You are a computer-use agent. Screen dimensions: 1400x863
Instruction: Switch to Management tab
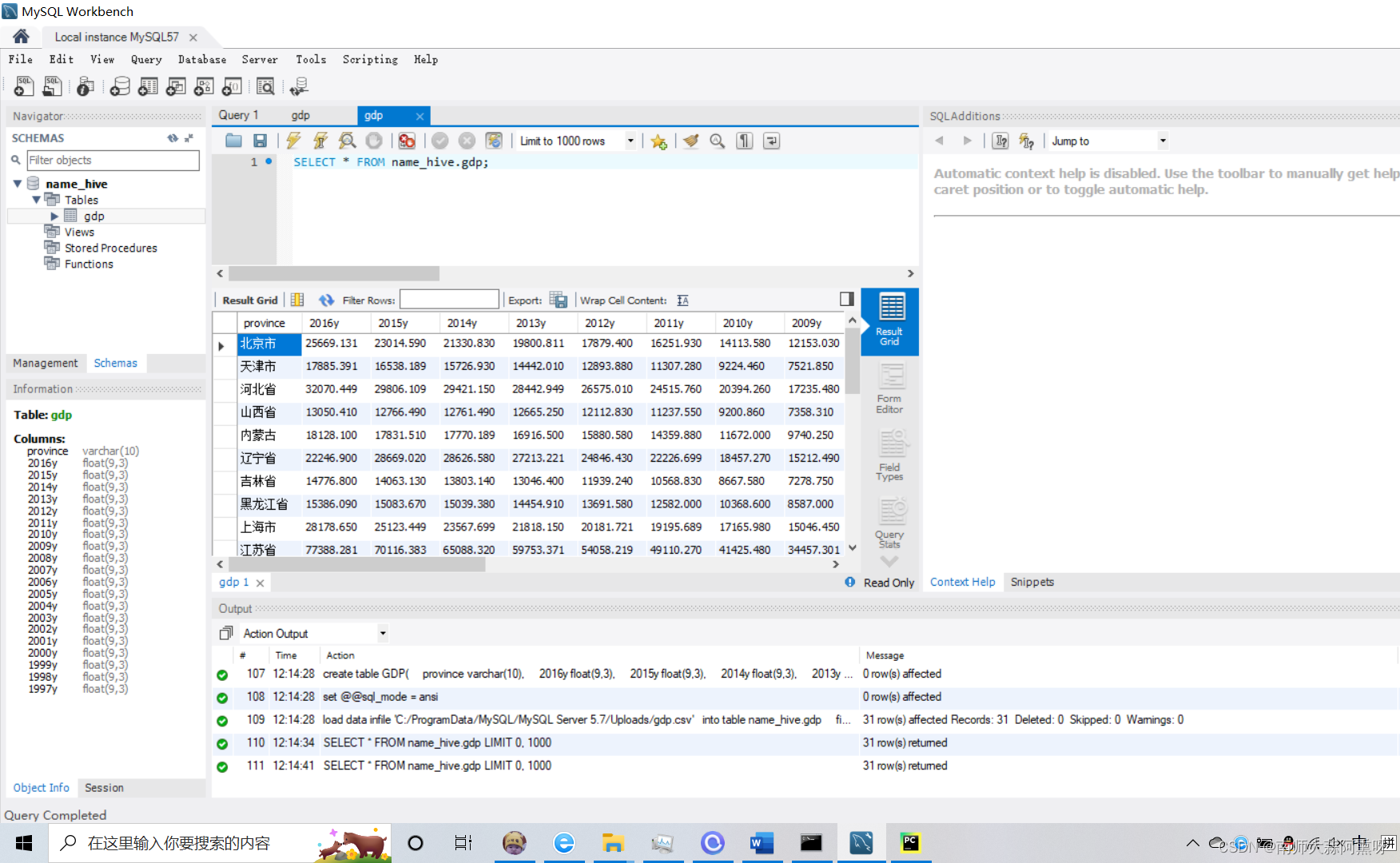point(46,363)
